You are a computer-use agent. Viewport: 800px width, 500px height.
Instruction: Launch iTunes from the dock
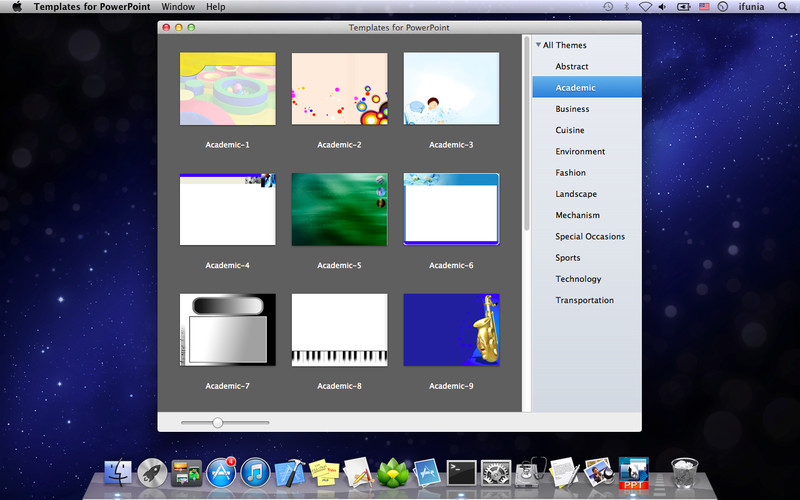point(255,472)
